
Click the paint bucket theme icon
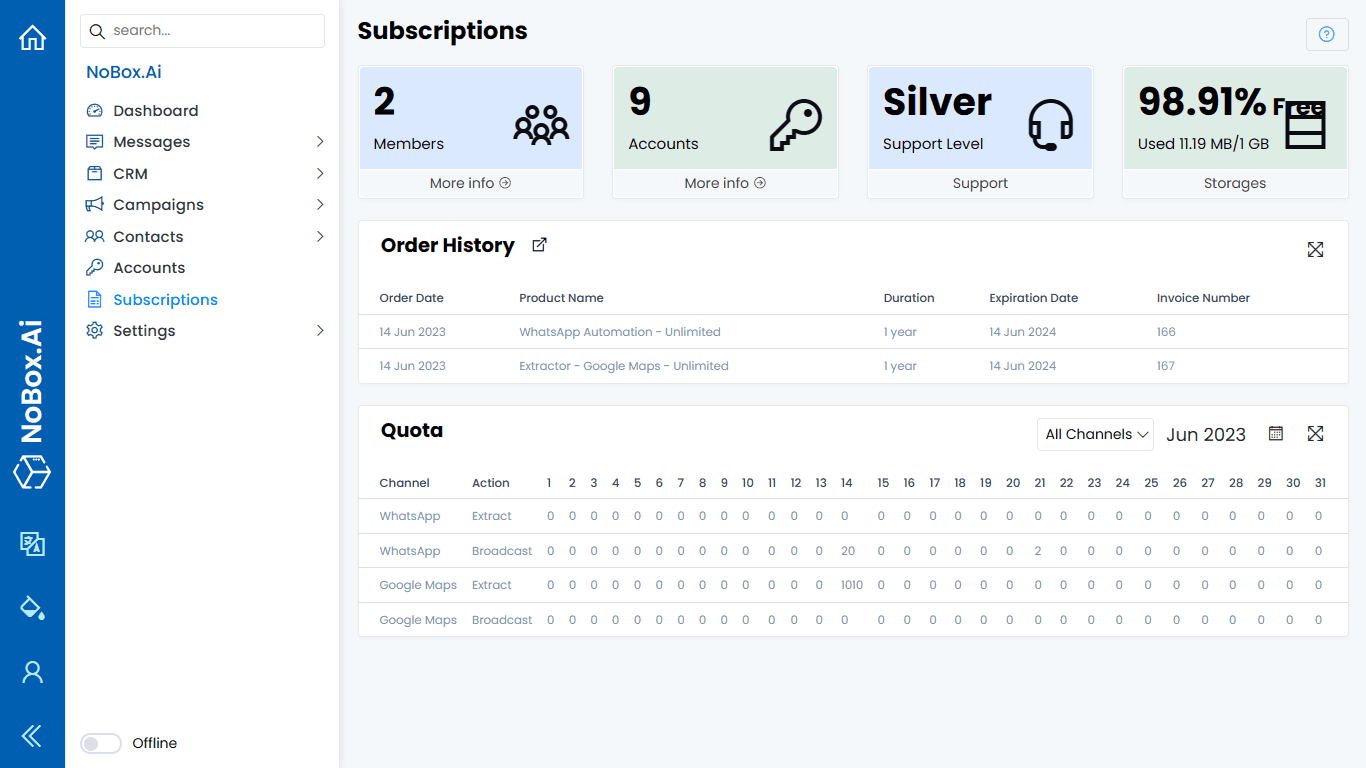pos(32,608)
